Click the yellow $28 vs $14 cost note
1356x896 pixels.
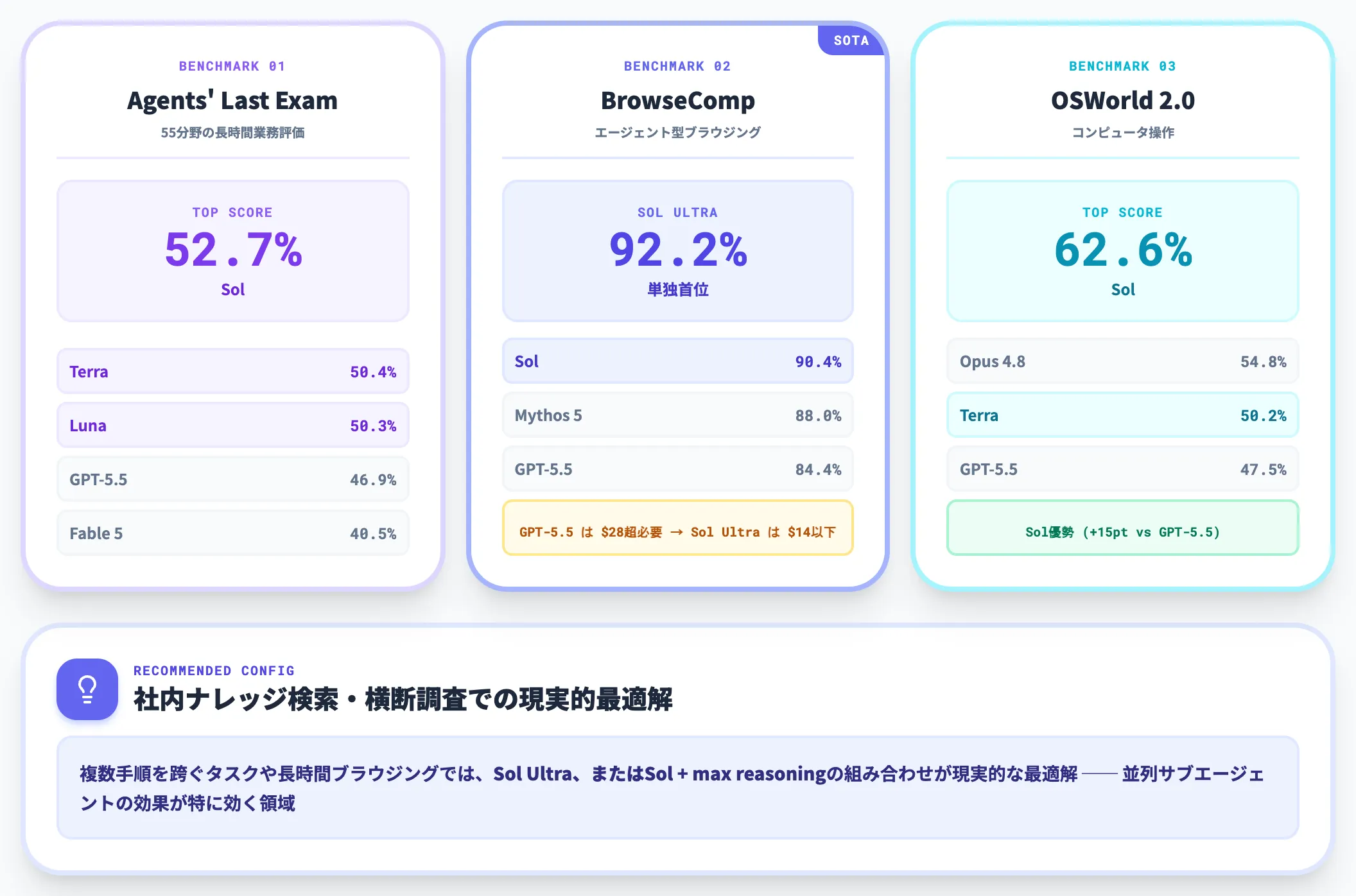click(678, 528)
